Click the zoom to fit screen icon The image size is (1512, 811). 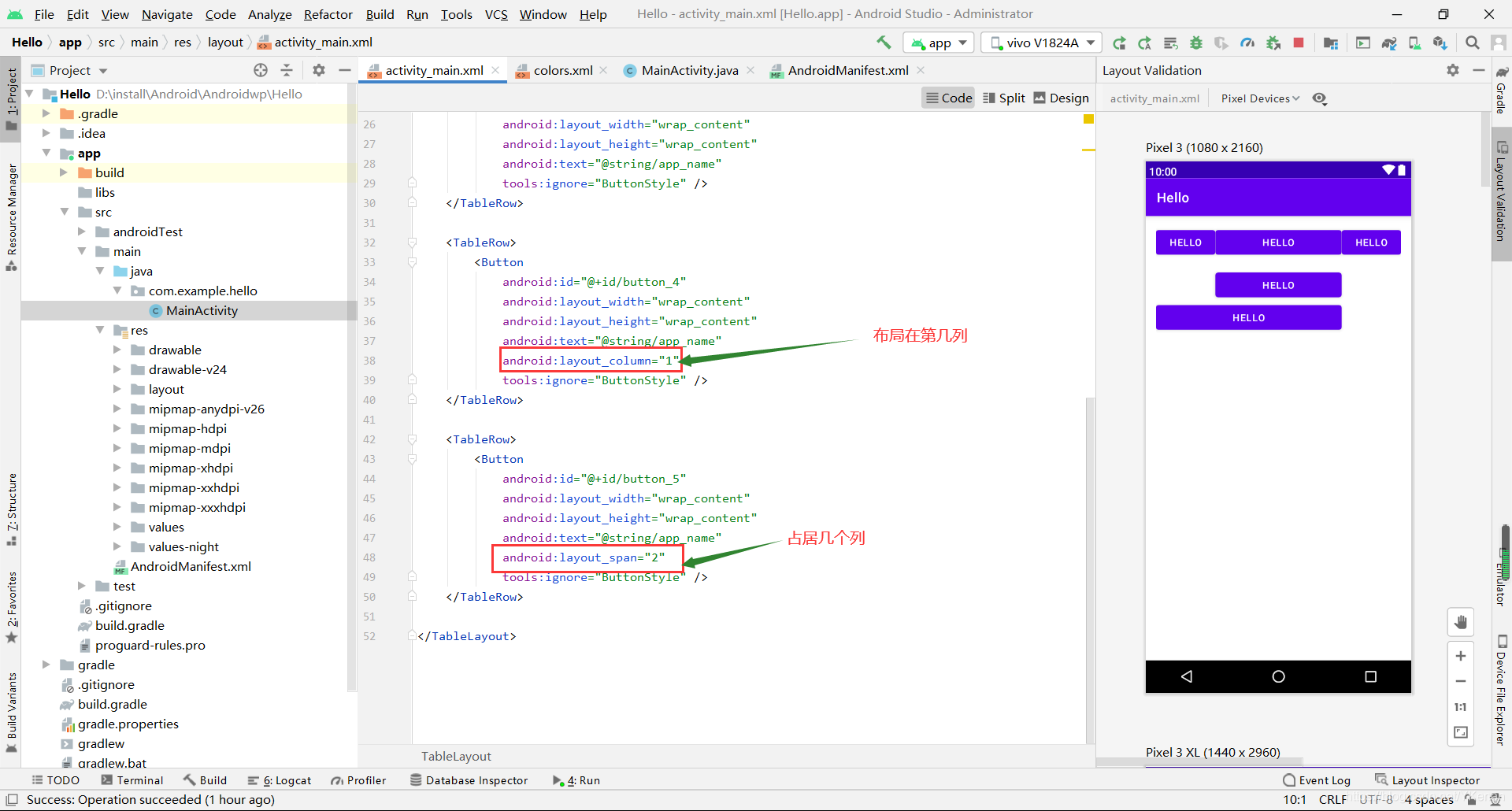tap(1461, 732)
